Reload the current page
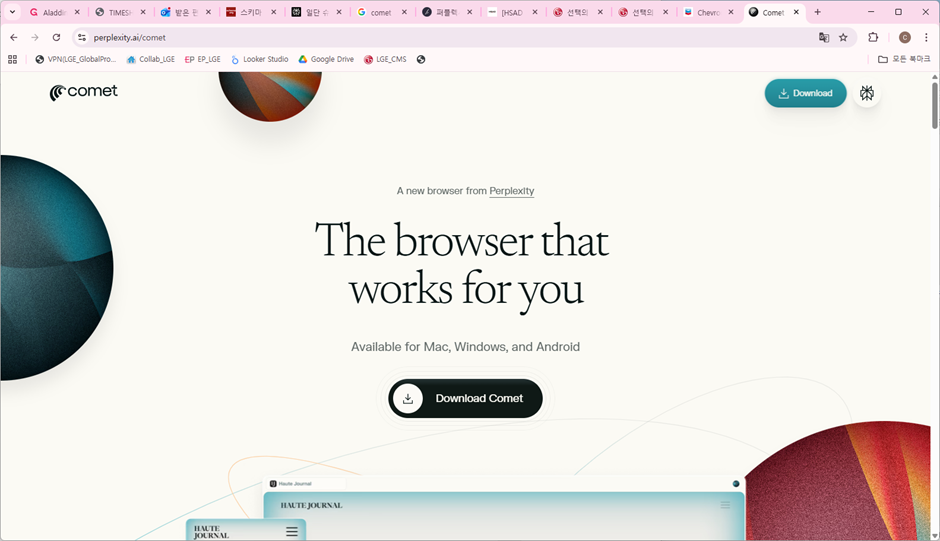Image resolution: width=940 pixels, height=541 pixels. click(x=56, y=37)
